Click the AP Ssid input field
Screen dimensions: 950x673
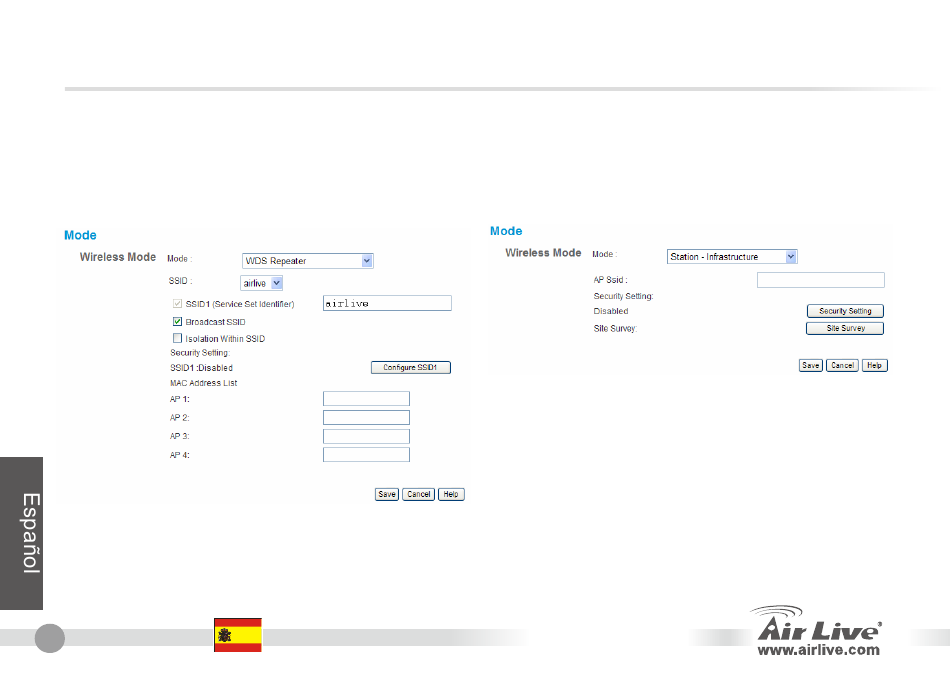[821, 280]
